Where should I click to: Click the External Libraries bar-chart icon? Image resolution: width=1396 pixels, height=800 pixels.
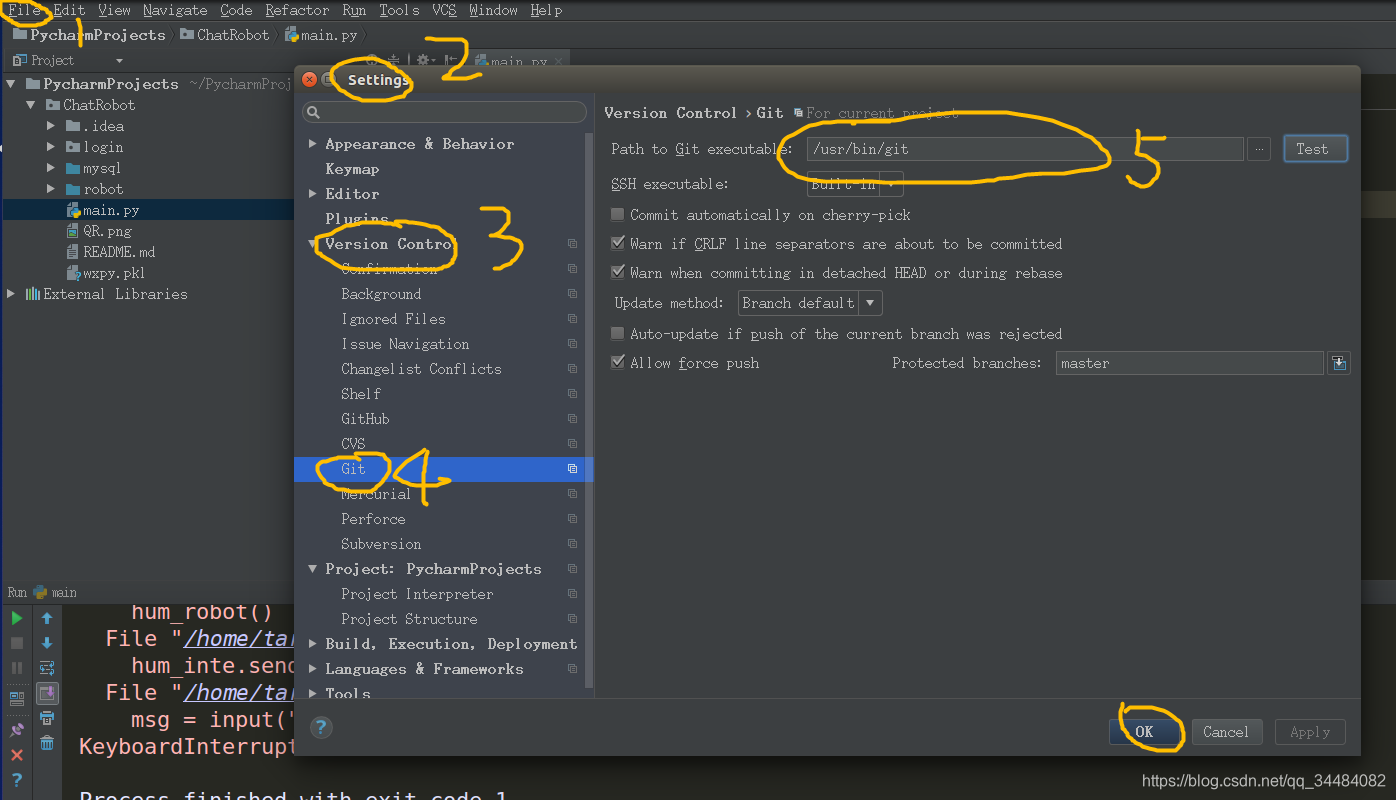pos(33,294)
